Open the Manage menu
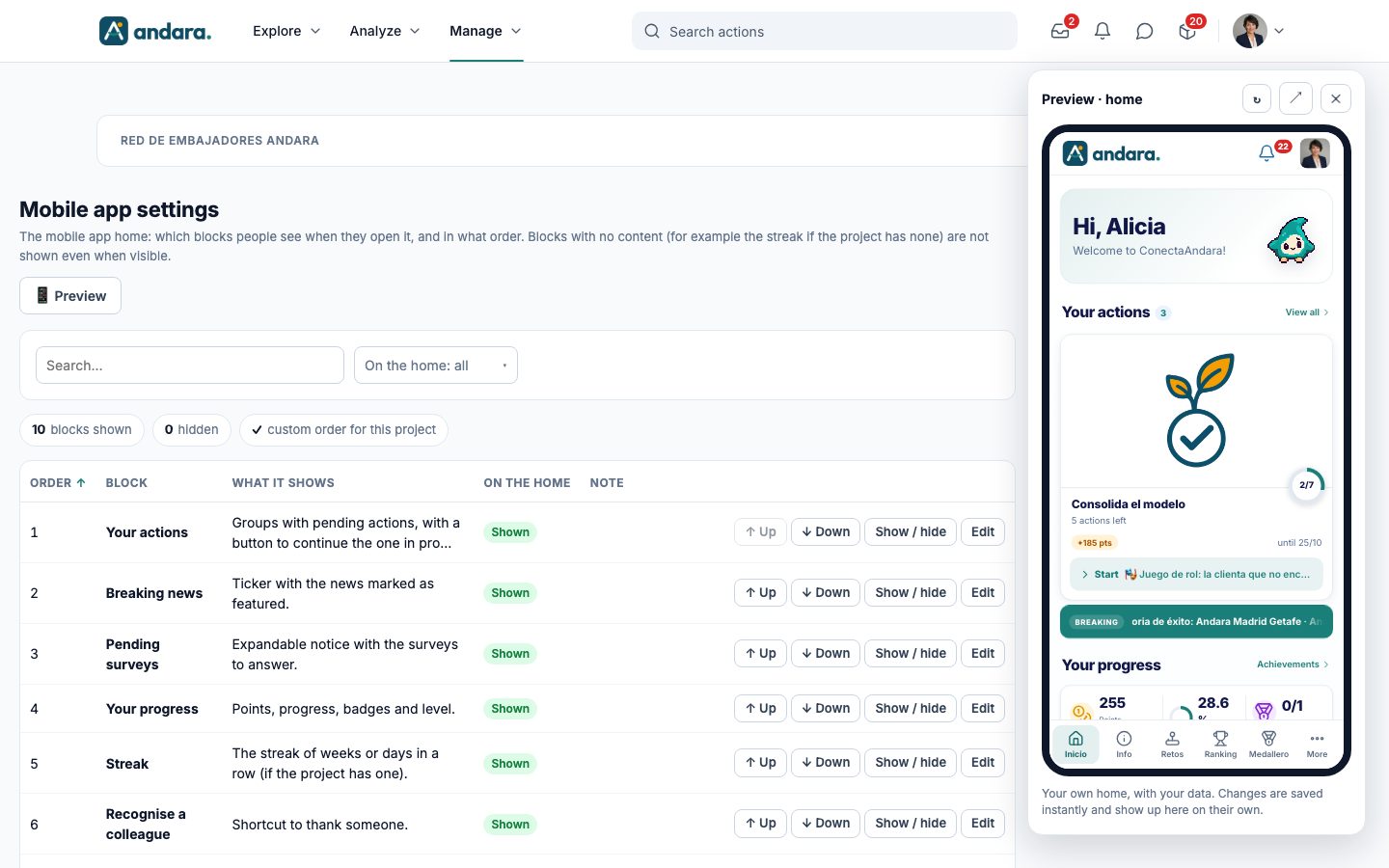The image size is (1389, 868). [x=486, y=31]
